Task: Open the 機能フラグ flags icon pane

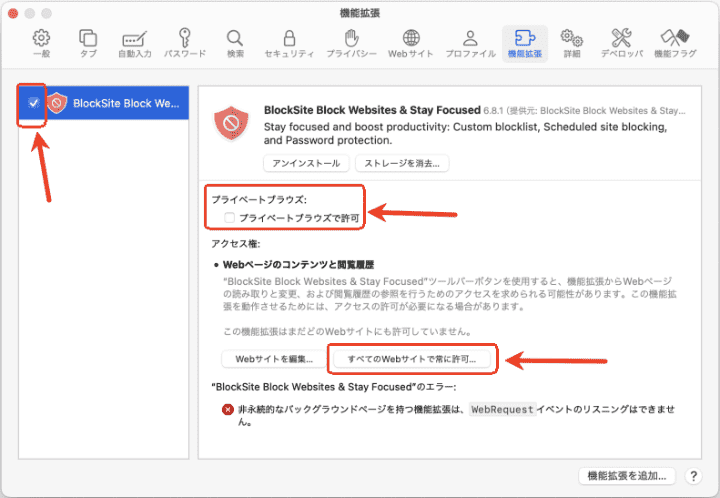Action: (675, 44)
